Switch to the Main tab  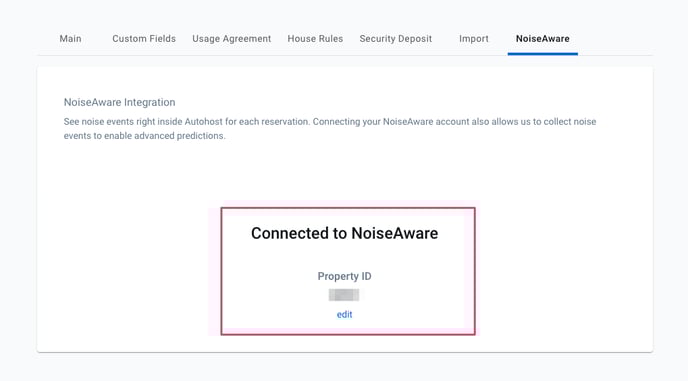tap(70, 39)
